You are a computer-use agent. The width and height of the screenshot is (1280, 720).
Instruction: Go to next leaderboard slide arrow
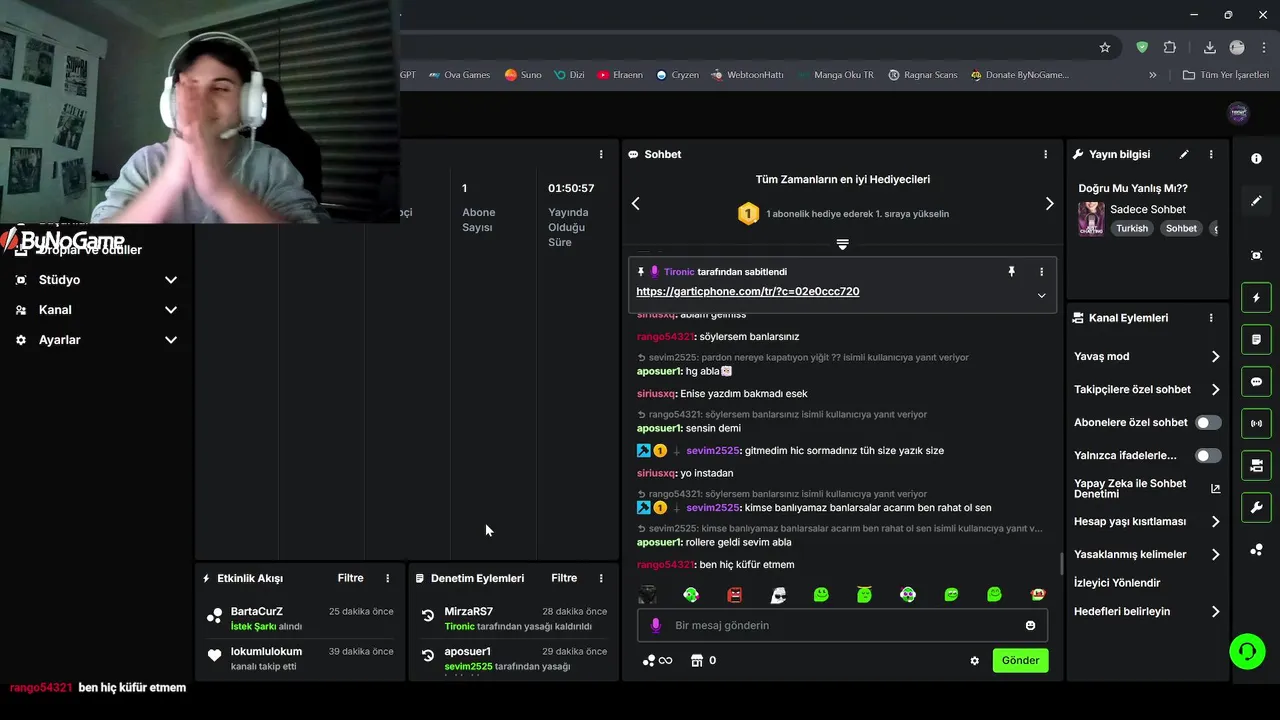[x=1049, y=203]
